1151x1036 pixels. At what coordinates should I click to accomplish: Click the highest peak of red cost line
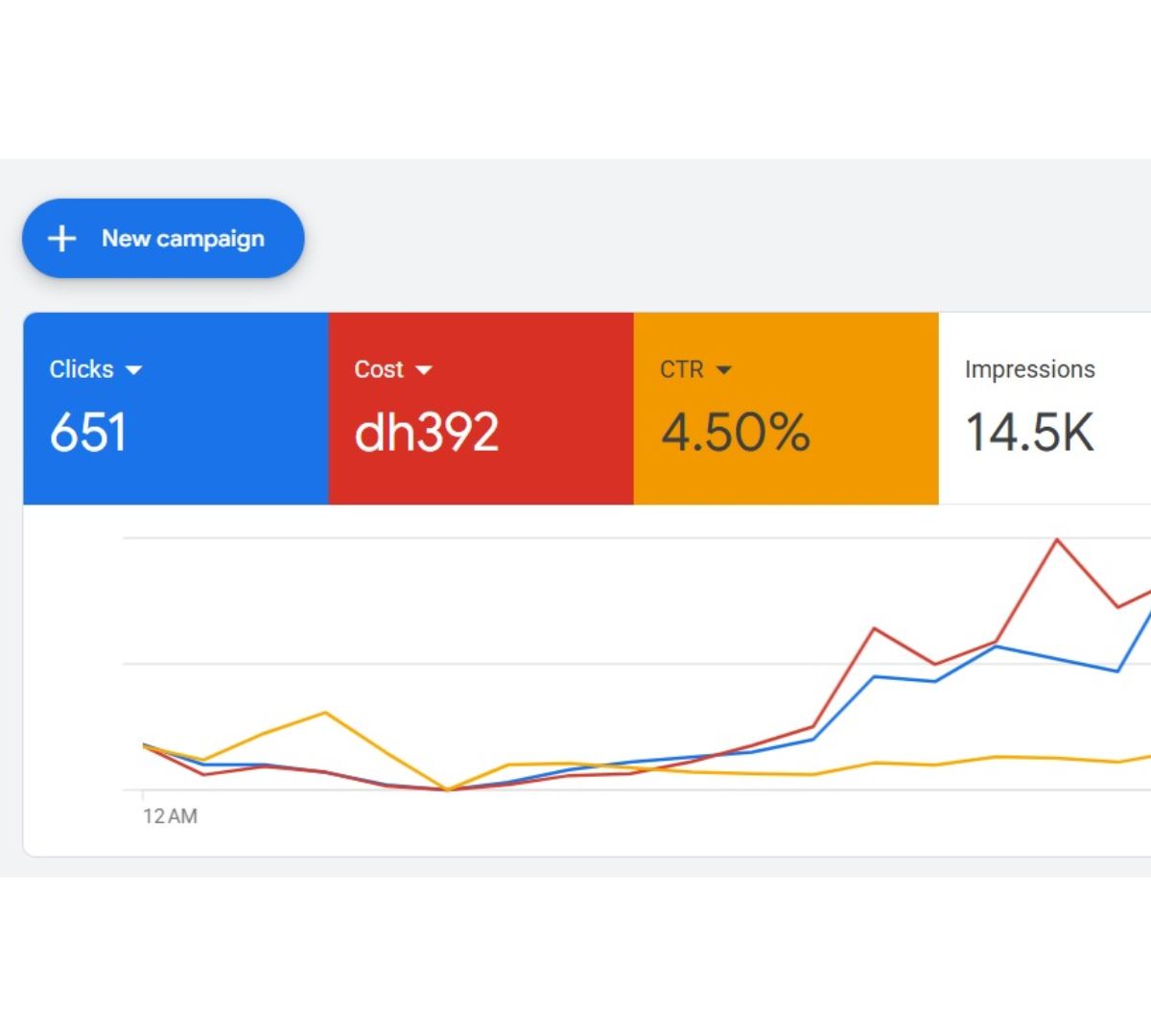coord(1058,540)
